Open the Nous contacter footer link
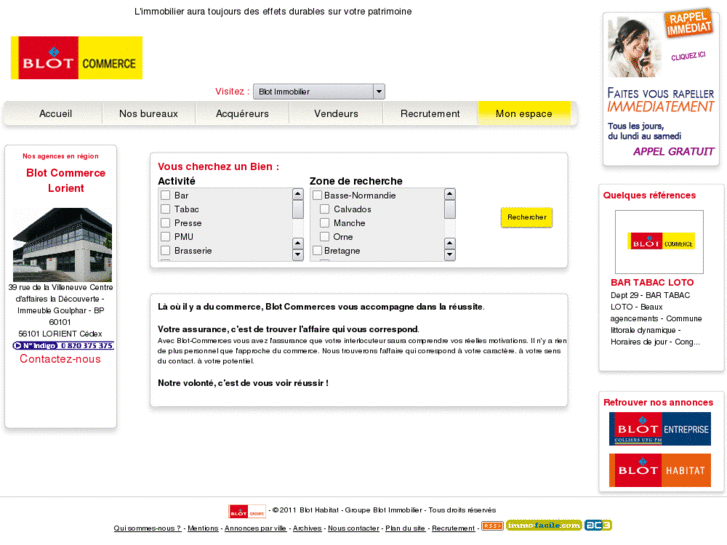Viewport: 727px width, 545px height. pos(353,528)
